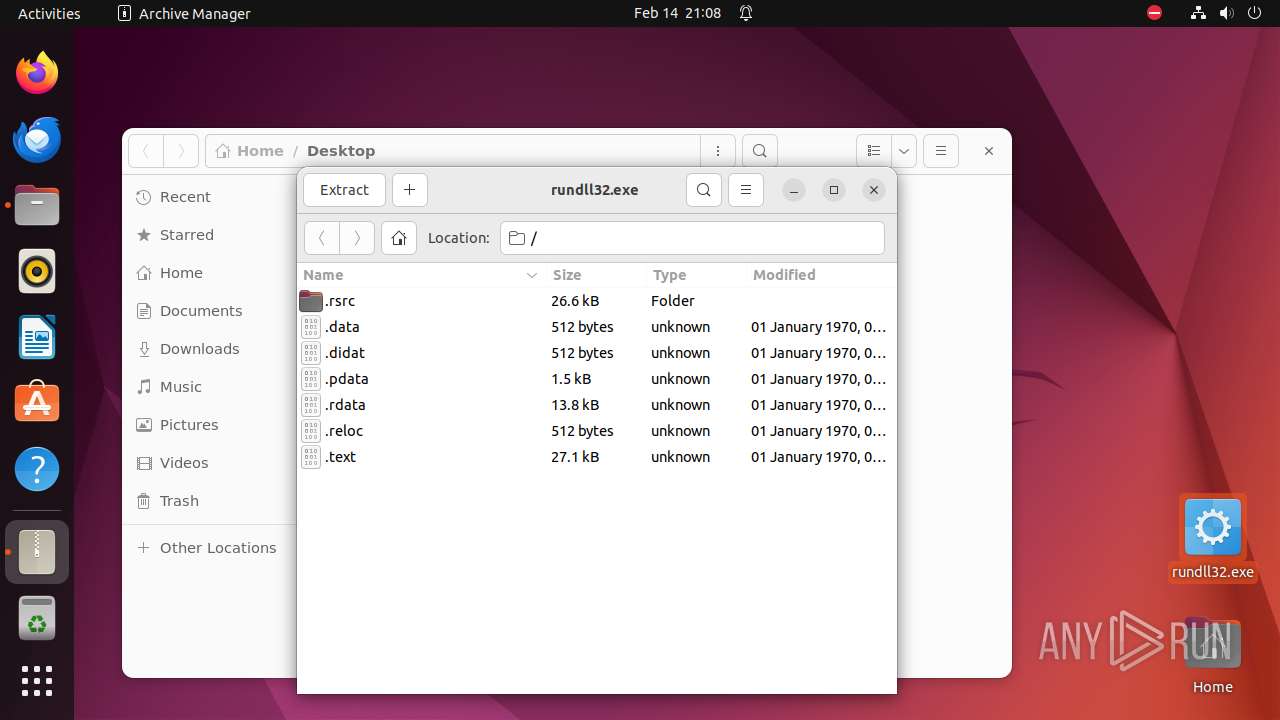Launch LibreOffice Writer from the dock

pos(37,337)
